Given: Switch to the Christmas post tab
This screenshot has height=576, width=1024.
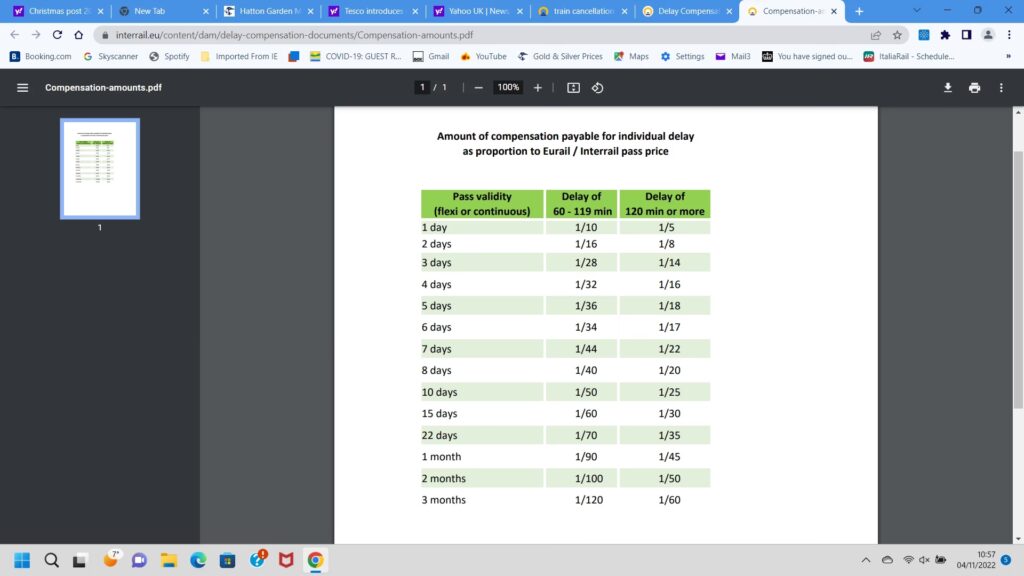Looking at the screenshot, I should click(x=58, y=11).
